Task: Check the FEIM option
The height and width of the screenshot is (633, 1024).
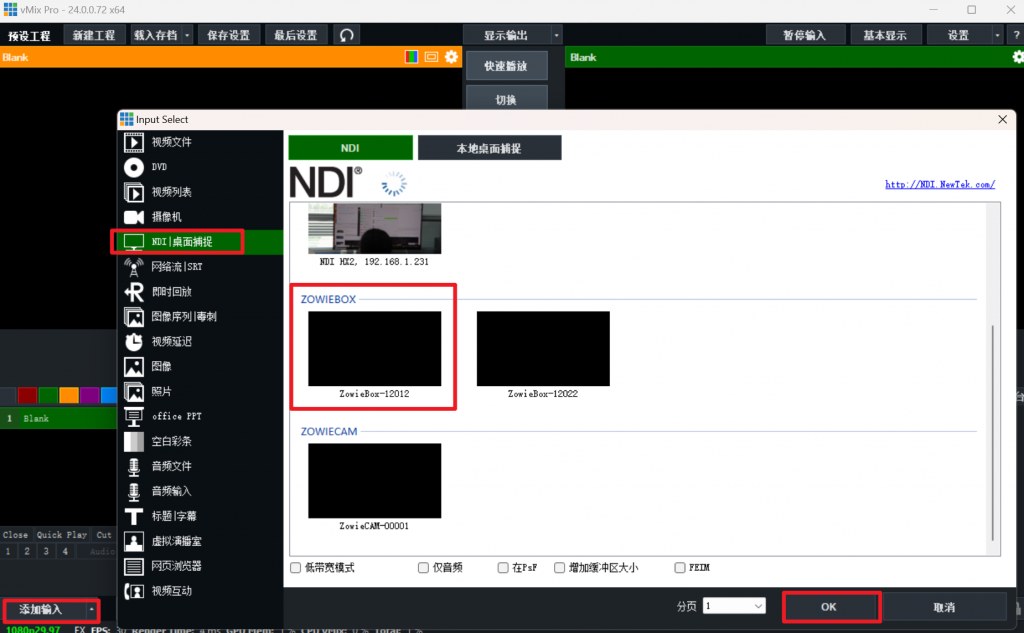Action: (680, 568)
